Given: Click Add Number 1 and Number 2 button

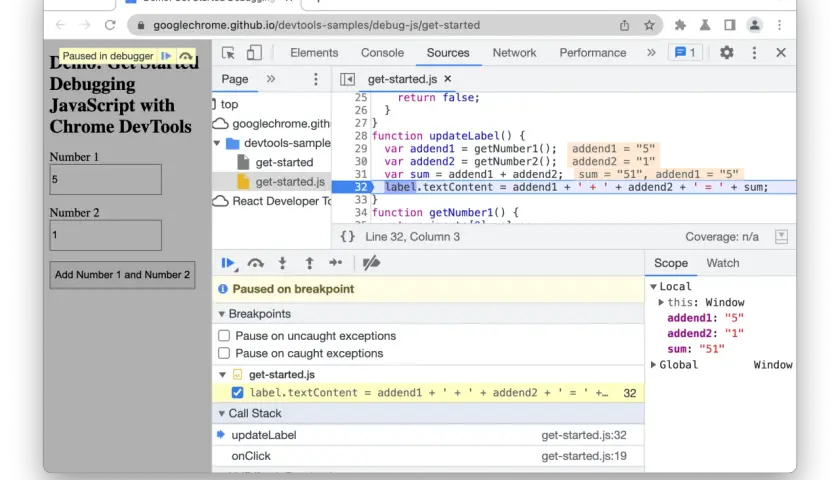Looking at the screenshot, I should click(122, 275).
